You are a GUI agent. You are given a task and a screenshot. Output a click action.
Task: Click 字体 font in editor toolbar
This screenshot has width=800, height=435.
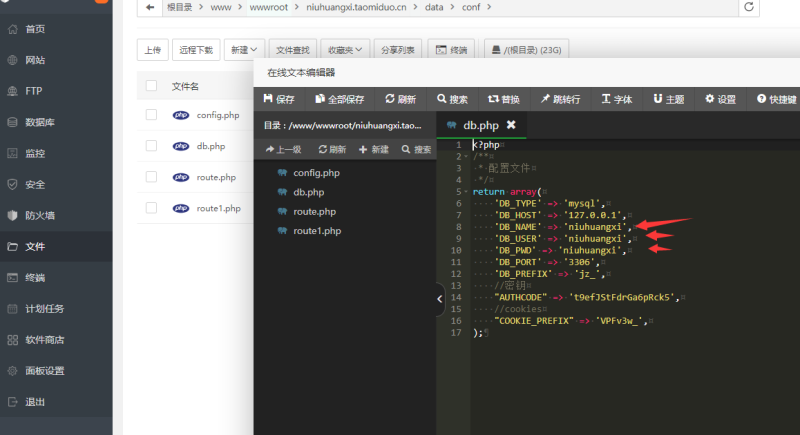[617, 99]
